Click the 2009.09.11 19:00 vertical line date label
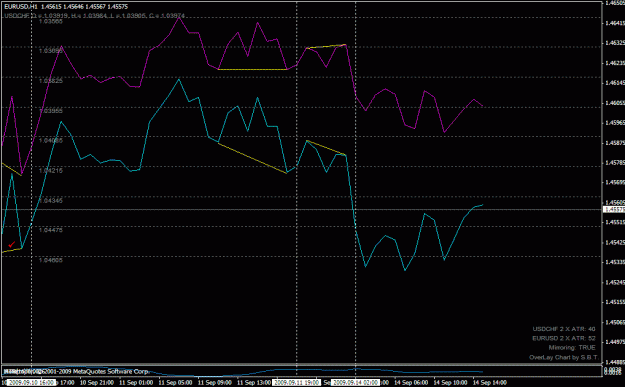The height and width of the screenshot is (387, 625). click(297, 383)
